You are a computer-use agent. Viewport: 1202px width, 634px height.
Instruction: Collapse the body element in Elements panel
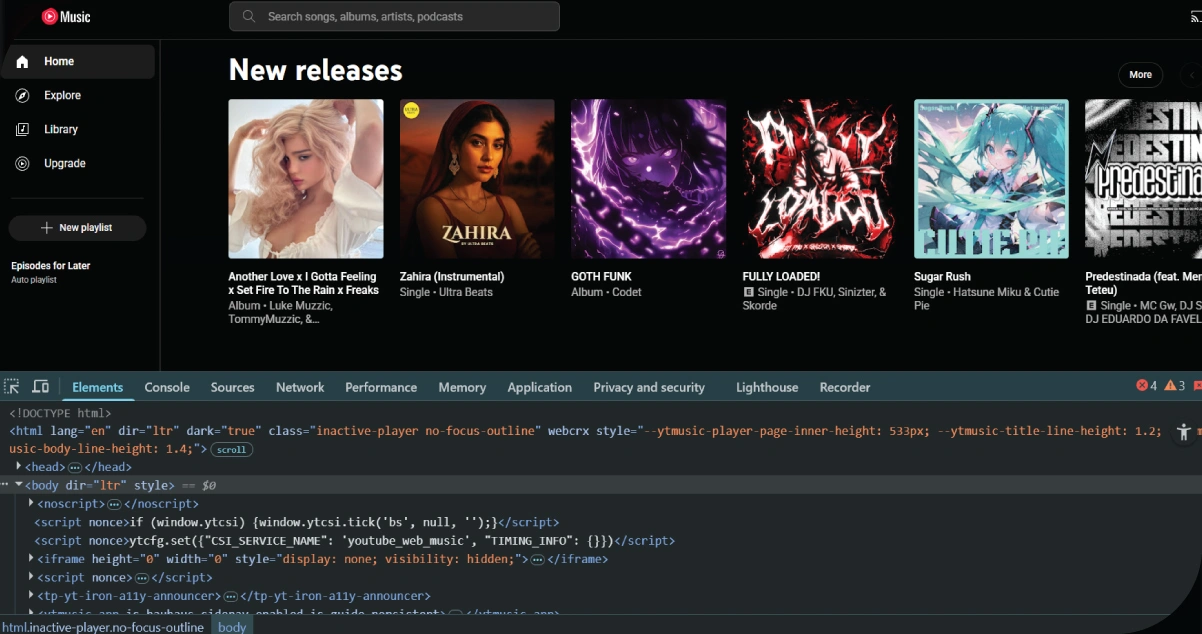click(x=18, y=485)
